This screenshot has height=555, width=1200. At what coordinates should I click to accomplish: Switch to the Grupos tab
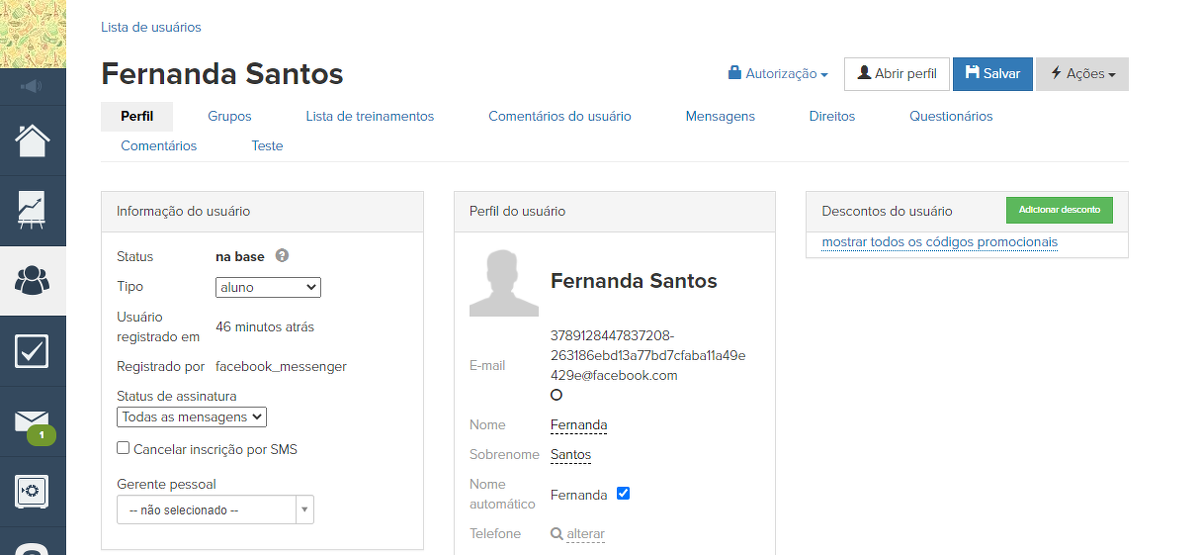[229, 117]
